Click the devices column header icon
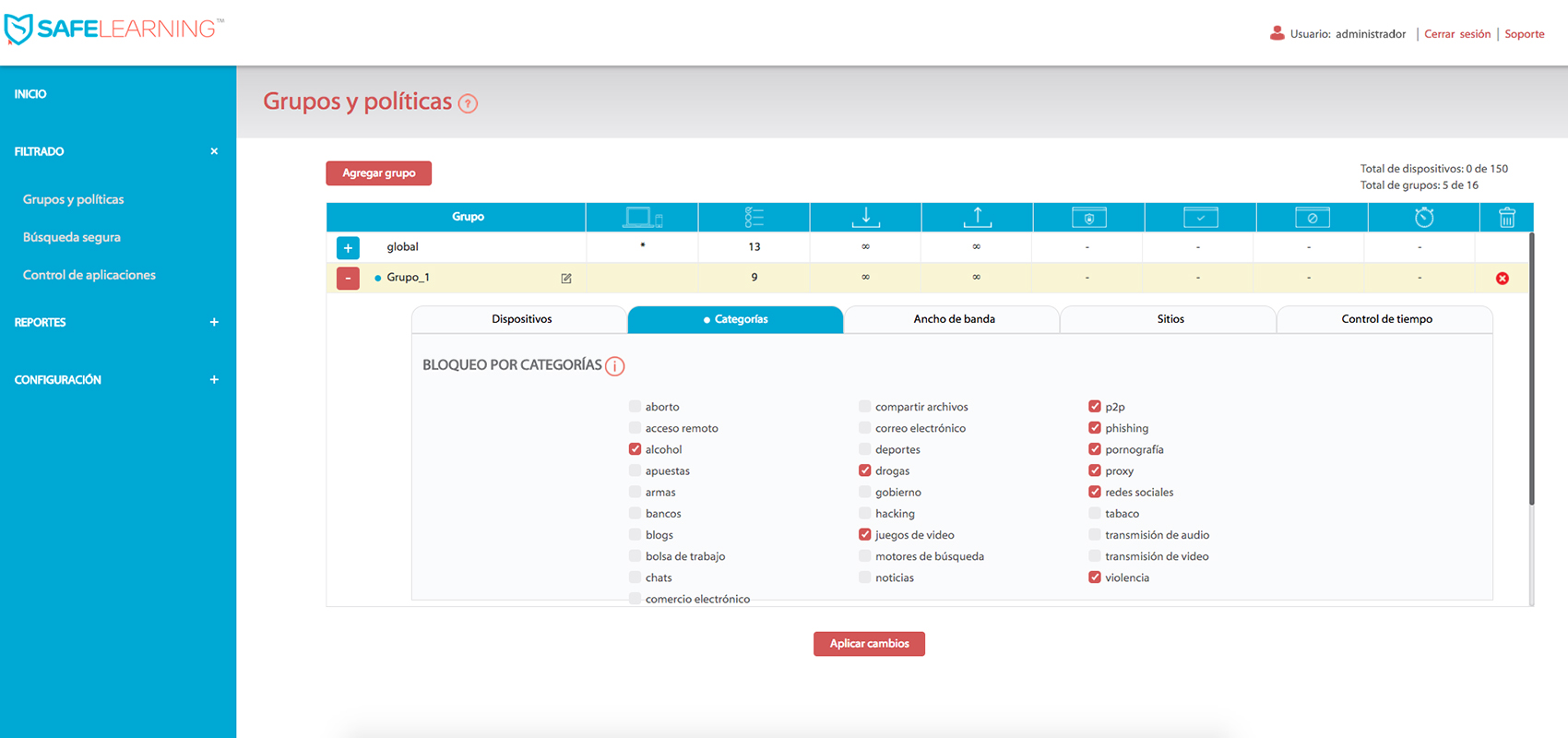The width and height of the screenshot is (1568, 738). [x=642, y=218]
